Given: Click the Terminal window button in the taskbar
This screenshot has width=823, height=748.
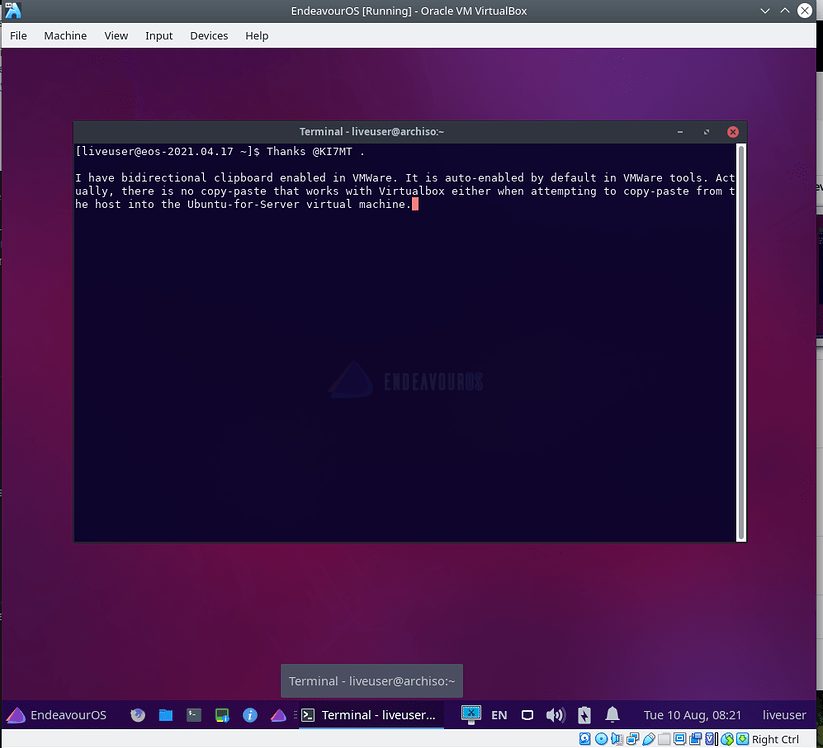Looking at the screenshot, I should [372, 715].
